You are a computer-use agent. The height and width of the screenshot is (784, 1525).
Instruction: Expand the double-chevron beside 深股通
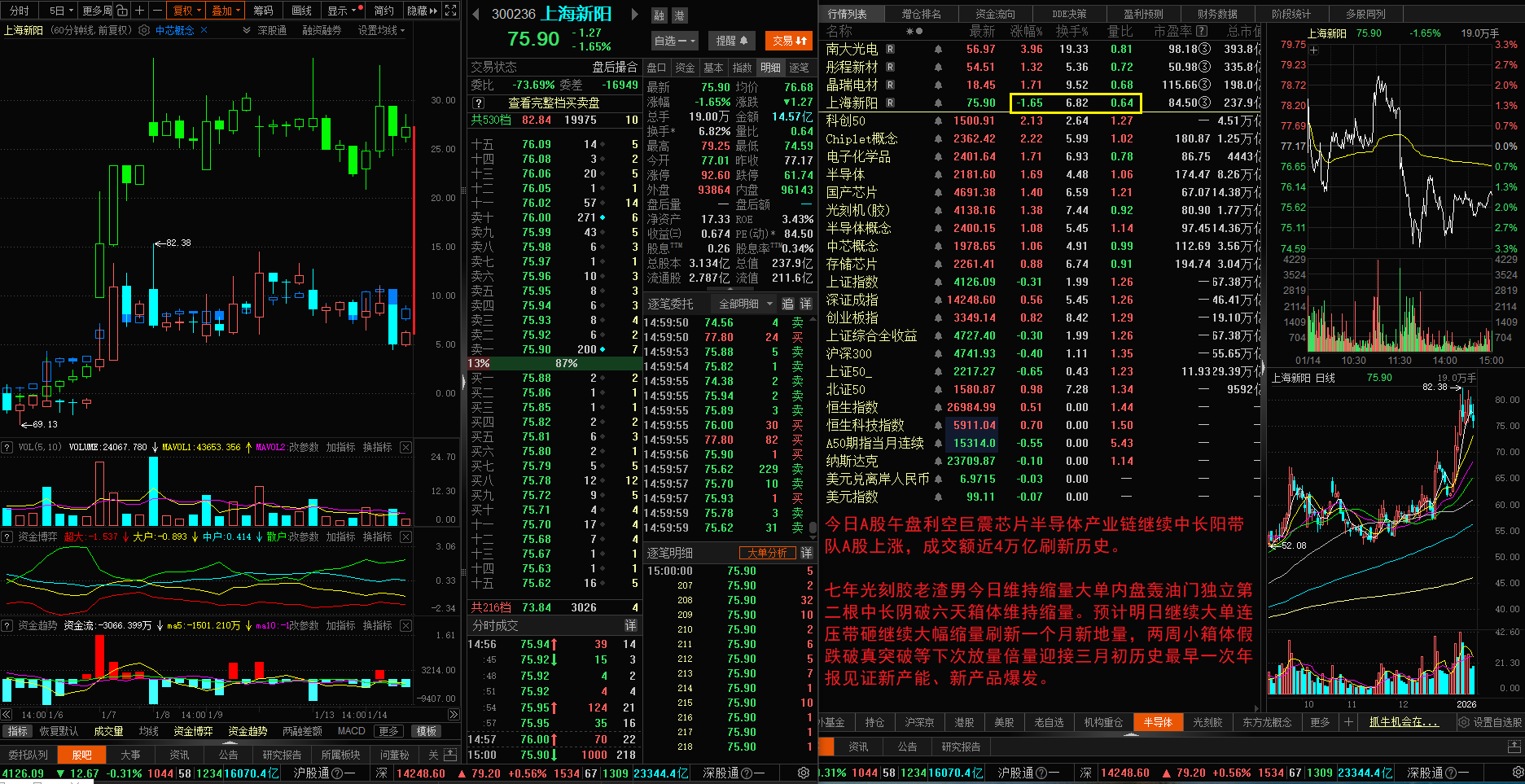[246, 30]
